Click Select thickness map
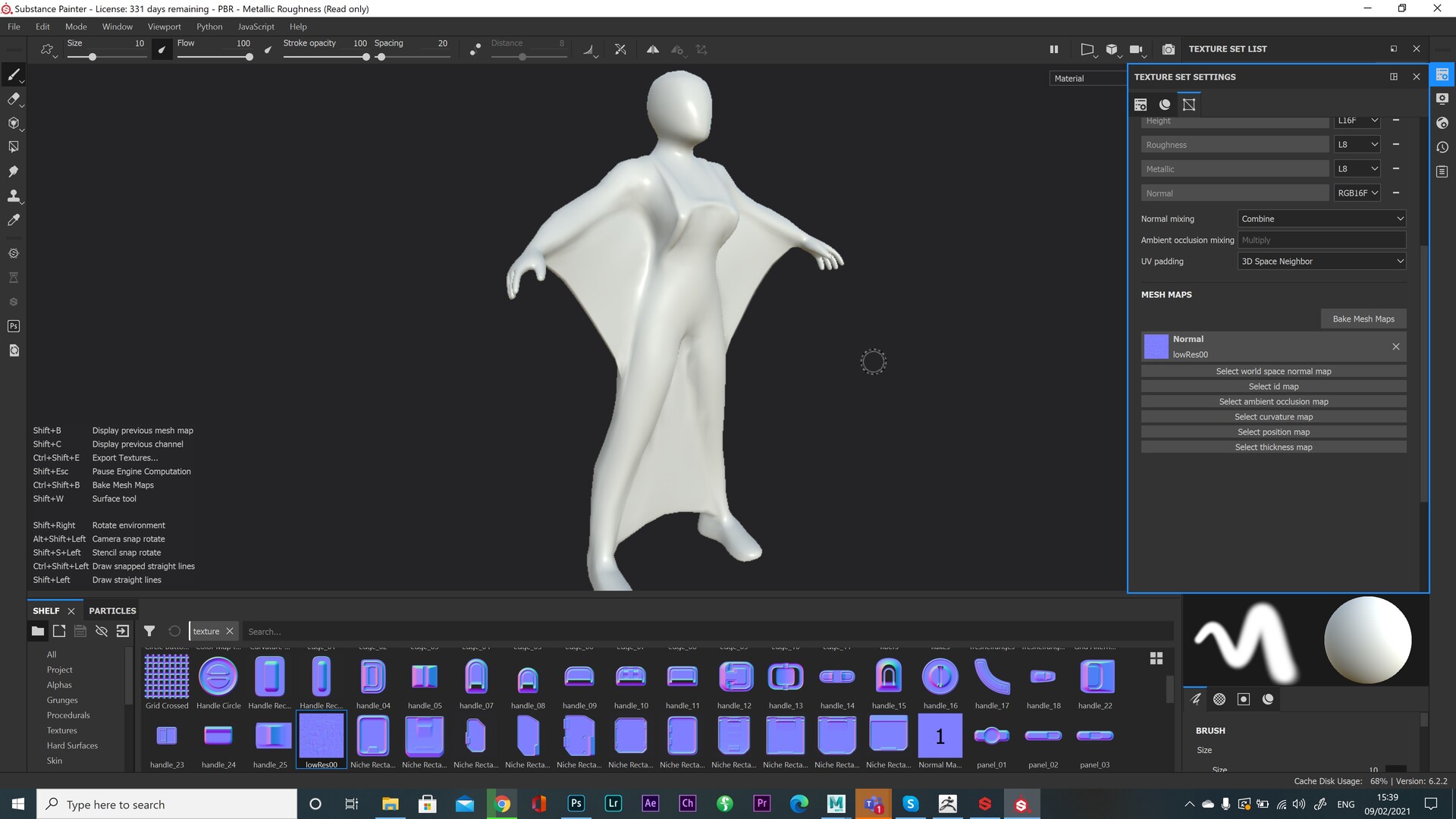 tap(1273, 447)
